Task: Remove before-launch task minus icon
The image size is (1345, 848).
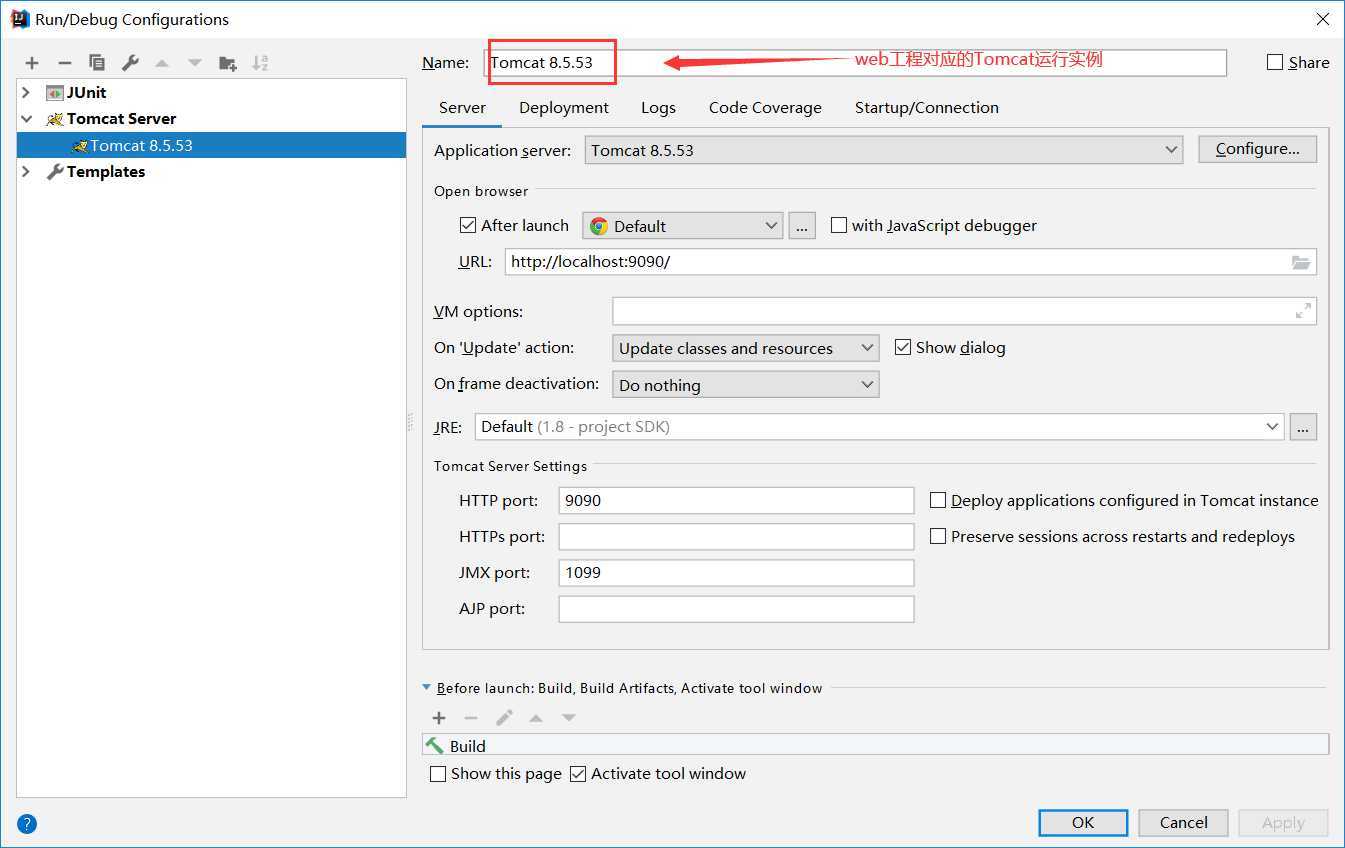Action: point(471,718)
